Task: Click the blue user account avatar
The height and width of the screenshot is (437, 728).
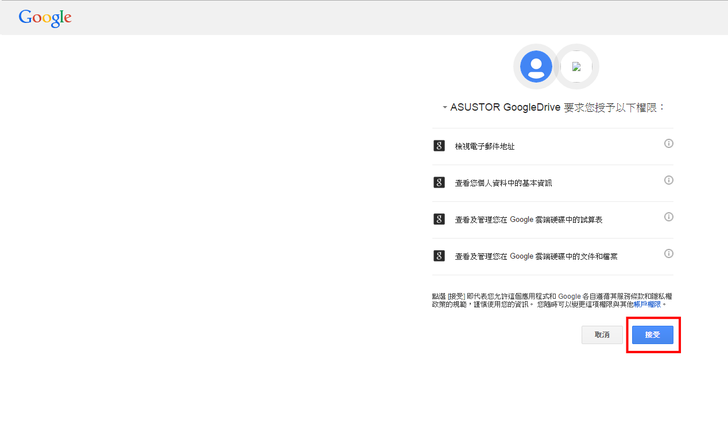Action: pyautogui.click(x=536, y=66)
